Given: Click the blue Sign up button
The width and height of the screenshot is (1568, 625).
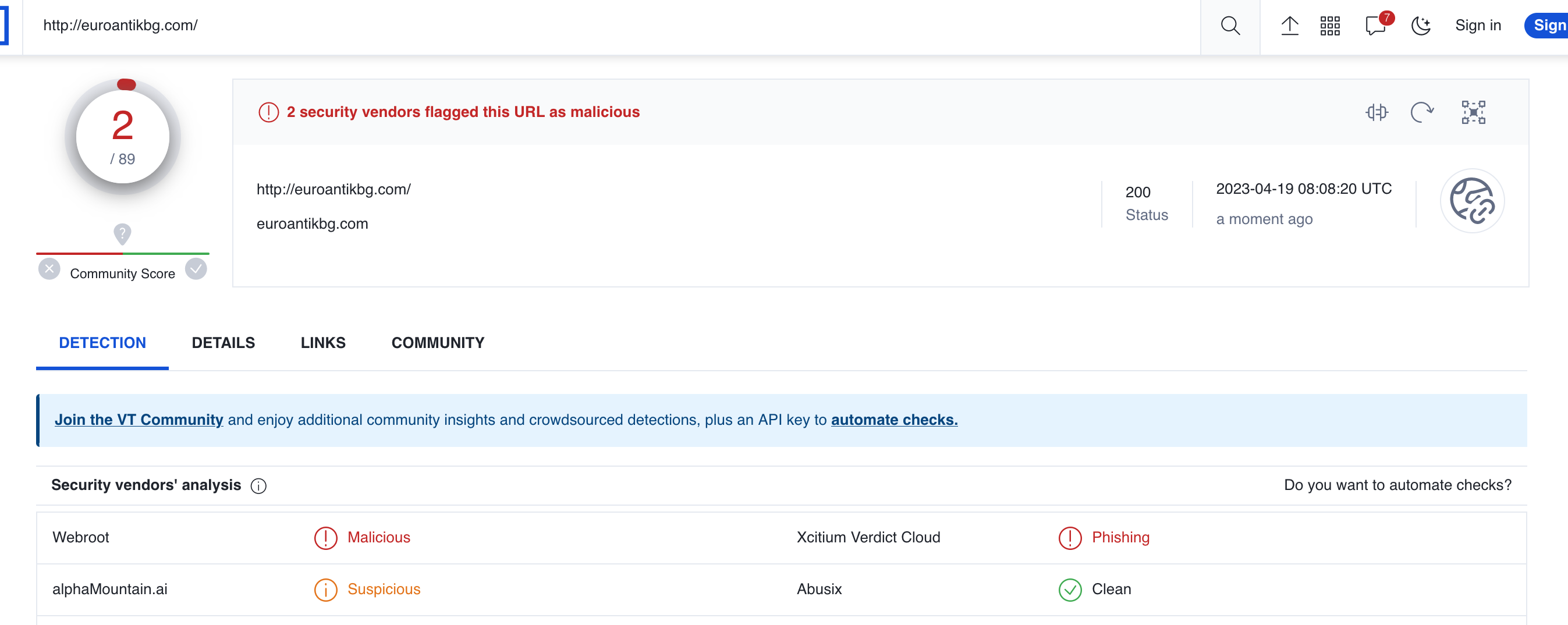Looking at the screenshot, I should (x=1547, y=26).
